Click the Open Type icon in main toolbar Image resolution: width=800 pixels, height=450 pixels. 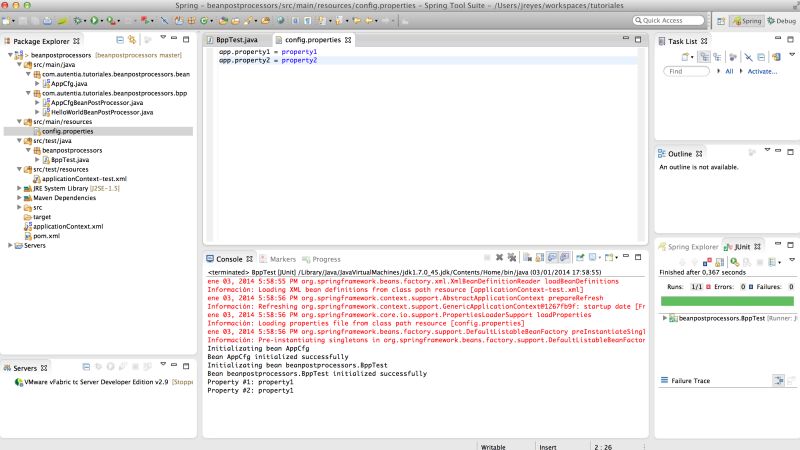(222, 21)
